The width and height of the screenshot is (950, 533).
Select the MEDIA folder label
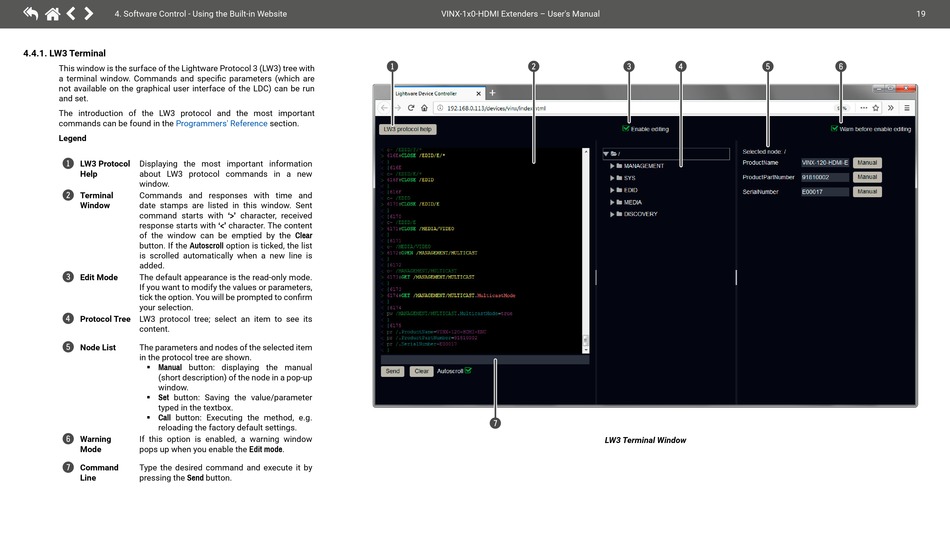(633, 202)
